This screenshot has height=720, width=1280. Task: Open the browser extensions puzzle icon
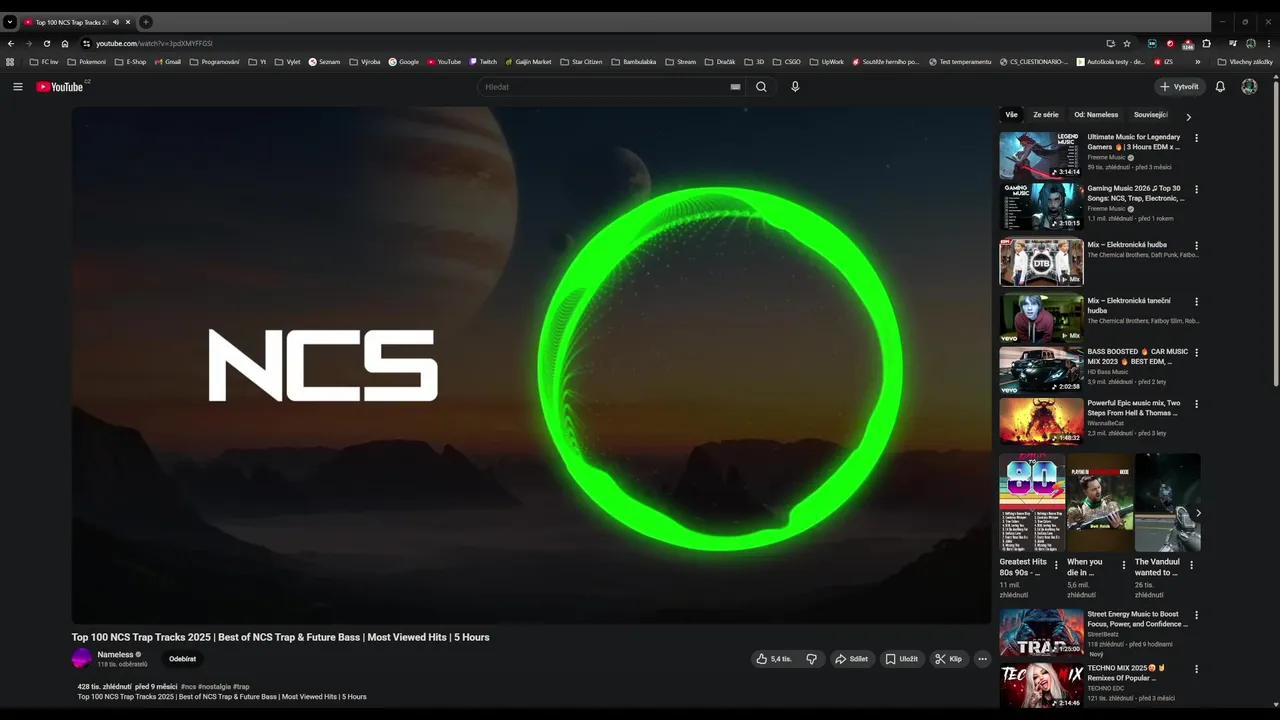[1206, 43]
